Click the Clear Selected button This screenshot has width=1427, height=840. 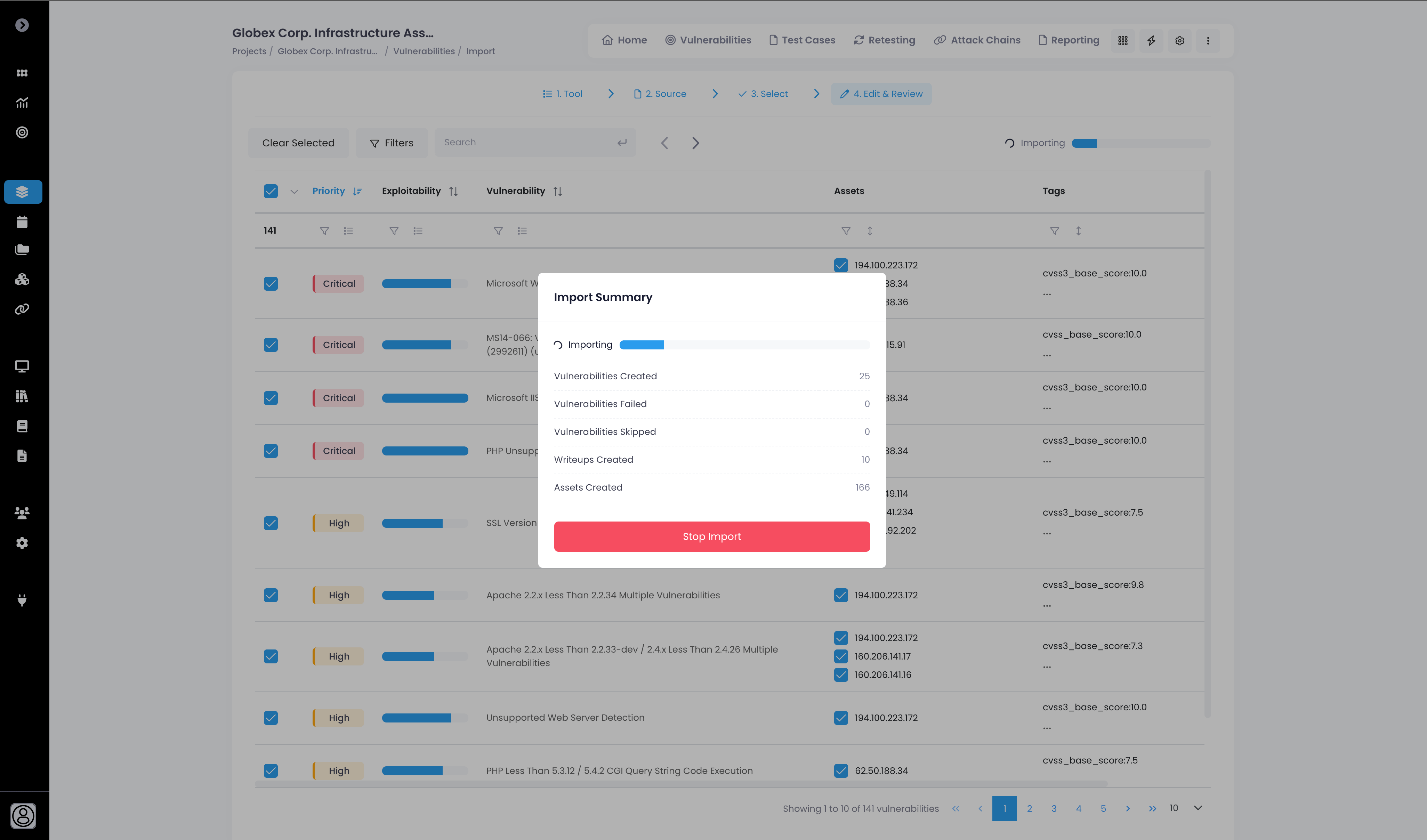point(298,143)
